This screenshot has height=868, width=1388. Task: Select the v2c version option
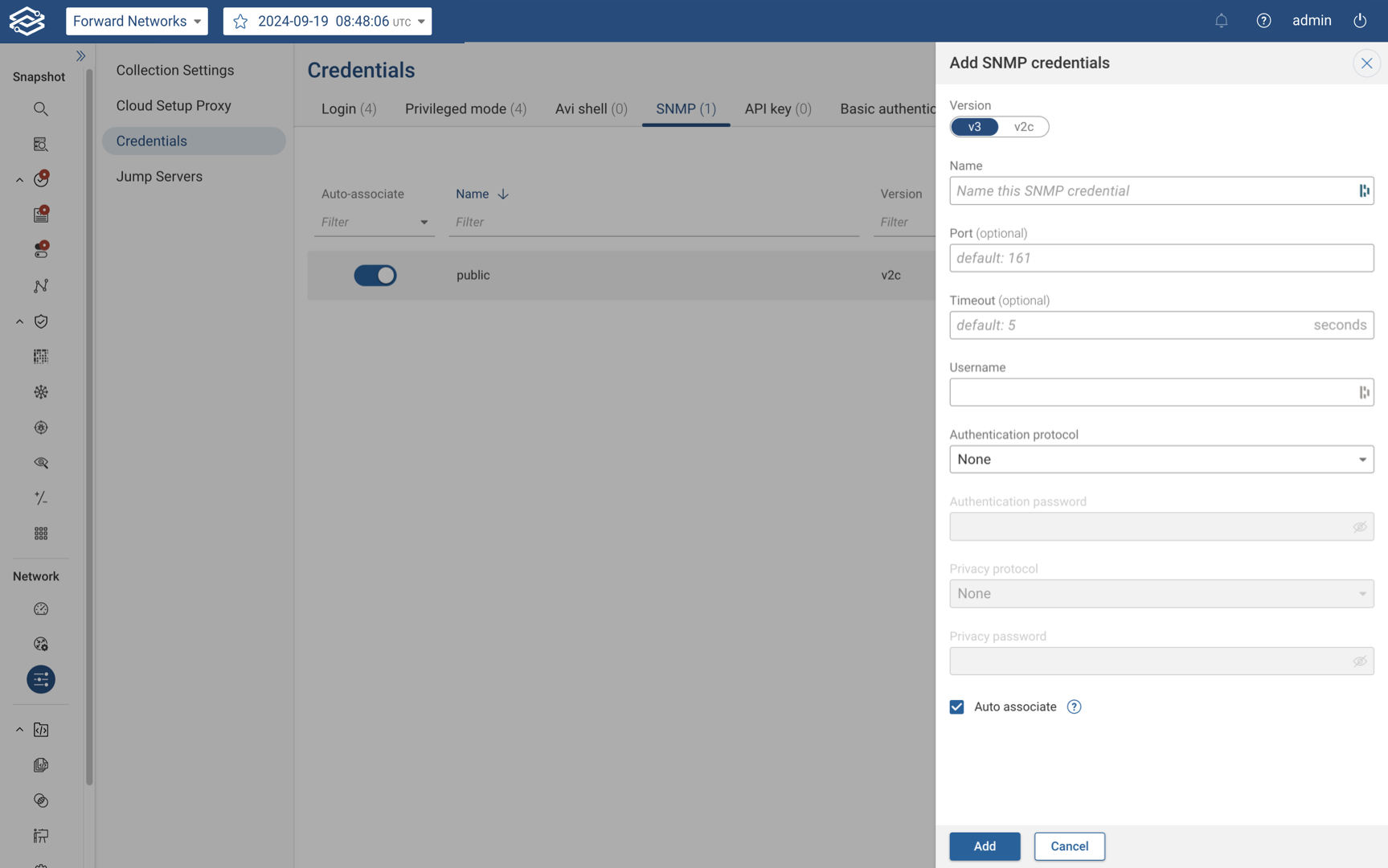tap(1024, 126)
